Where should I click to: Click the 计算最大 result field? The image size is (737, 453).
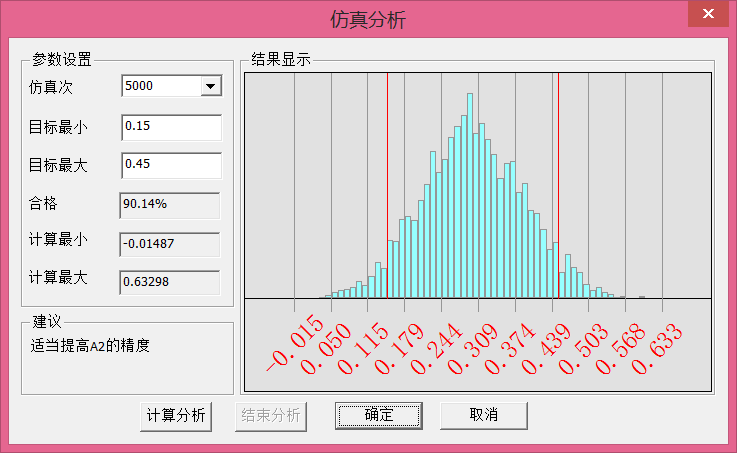click(x=169, y=282)
